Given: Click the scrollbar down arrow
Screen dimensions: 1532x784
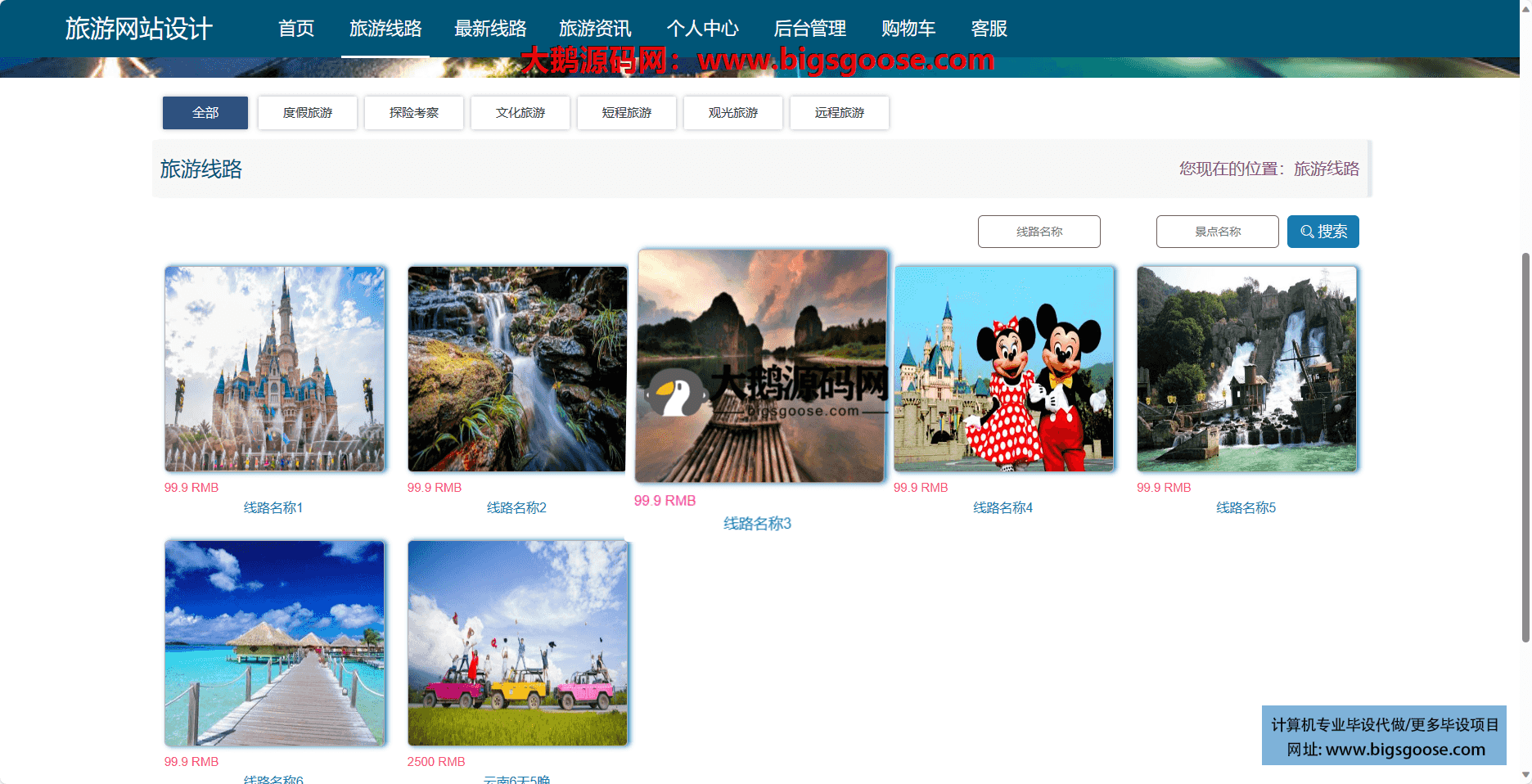Looking at the screenshot, I should [1525, 776].
